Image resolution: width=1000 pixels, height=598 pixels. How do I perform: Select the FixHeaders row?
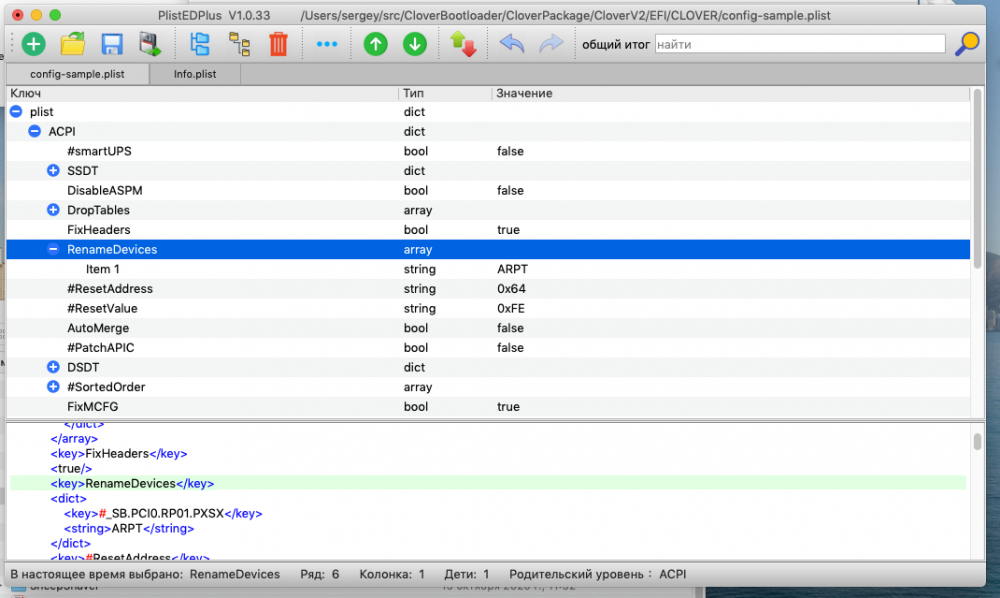coord(488,230)
